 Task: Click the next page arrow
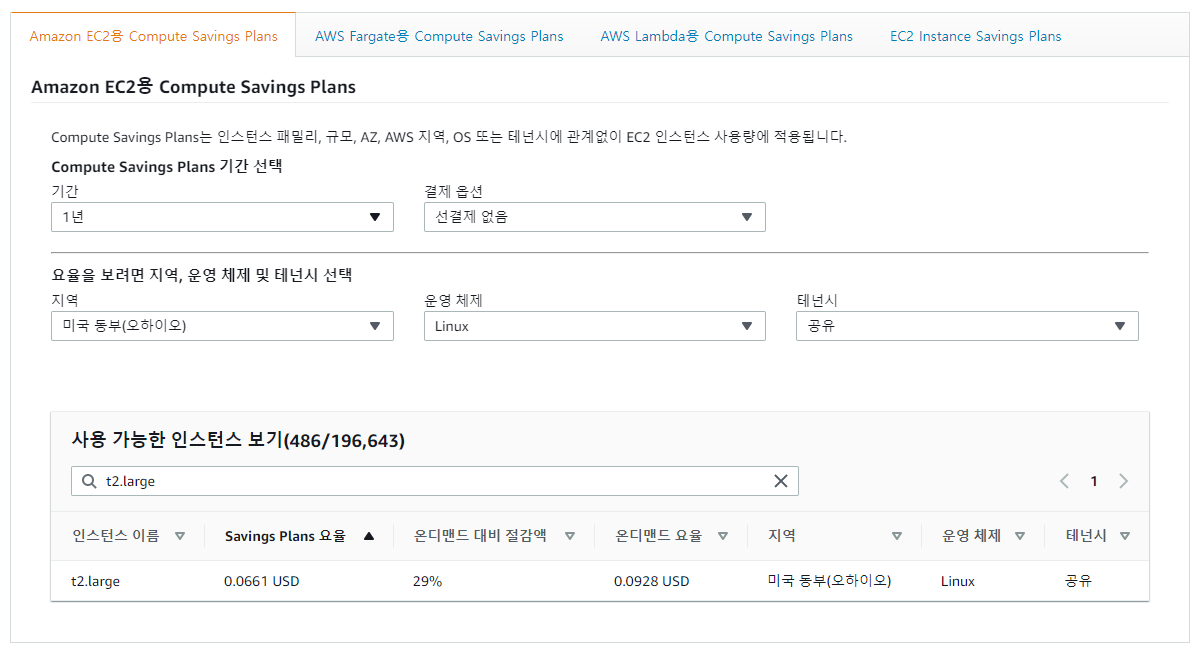[1123, 481]
